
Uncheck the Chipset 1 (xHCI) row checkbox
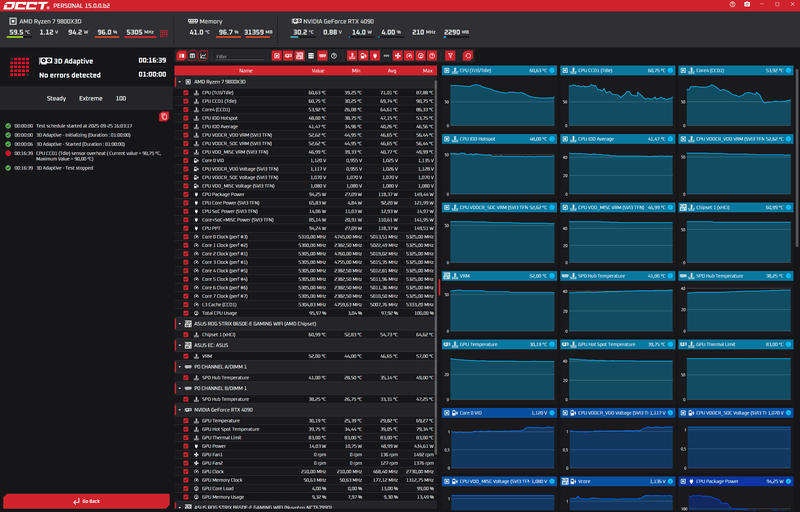(x=186, y=335)
